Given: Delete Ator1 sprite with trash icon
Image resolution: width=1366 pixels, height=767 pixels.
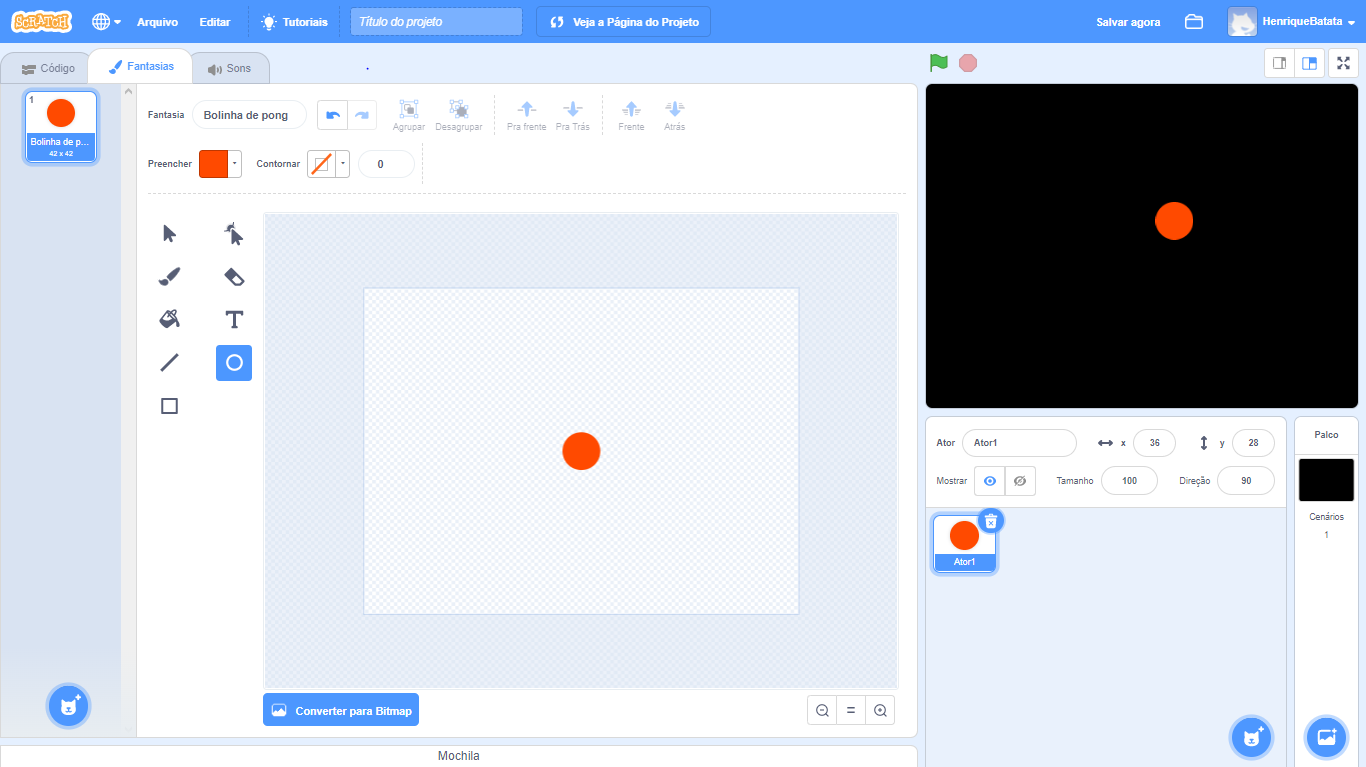Looking at the screenshot, I should pos(990,521).
